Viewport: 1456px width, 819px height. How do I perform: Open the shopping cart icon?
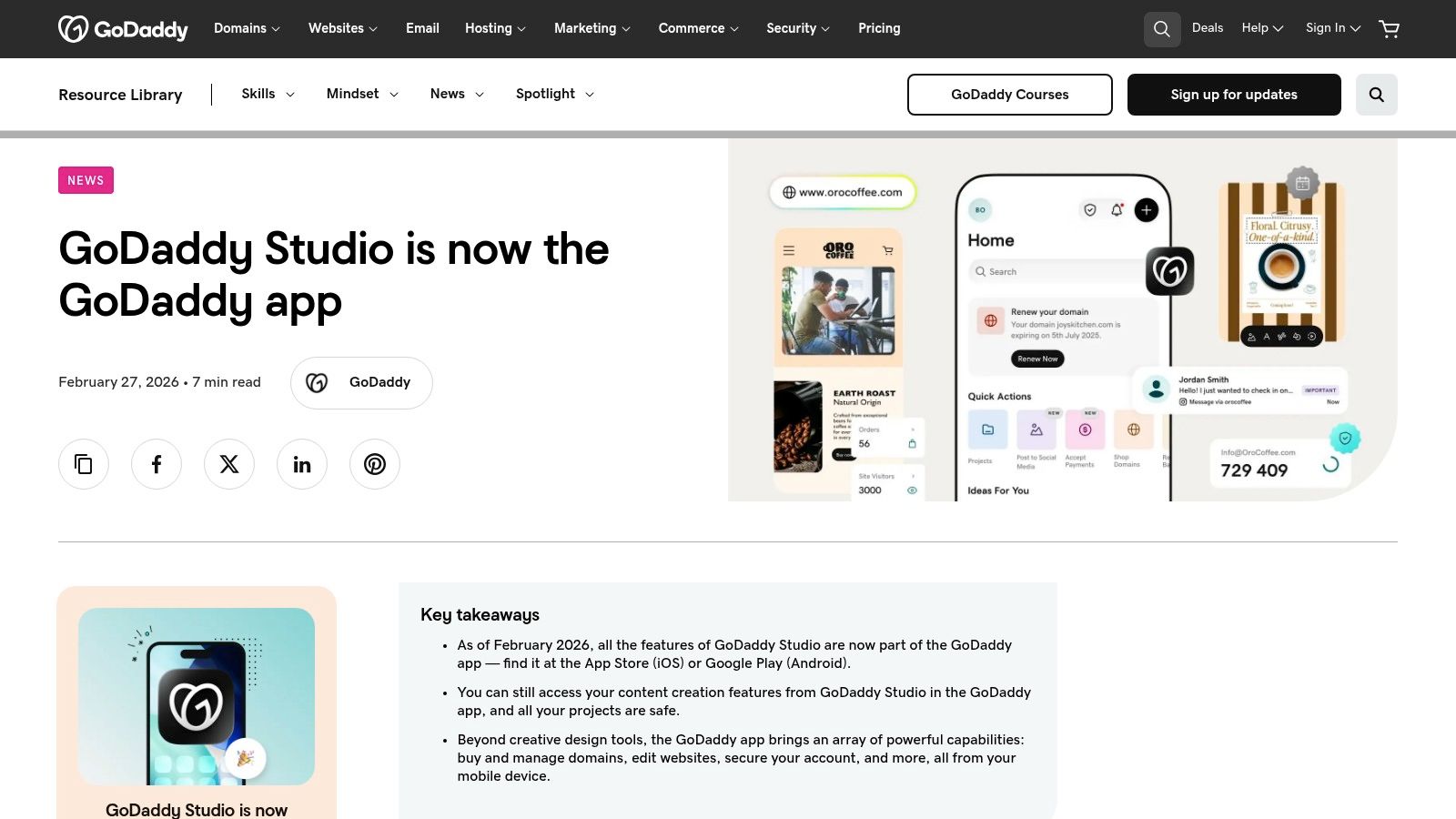(1389, 29)
